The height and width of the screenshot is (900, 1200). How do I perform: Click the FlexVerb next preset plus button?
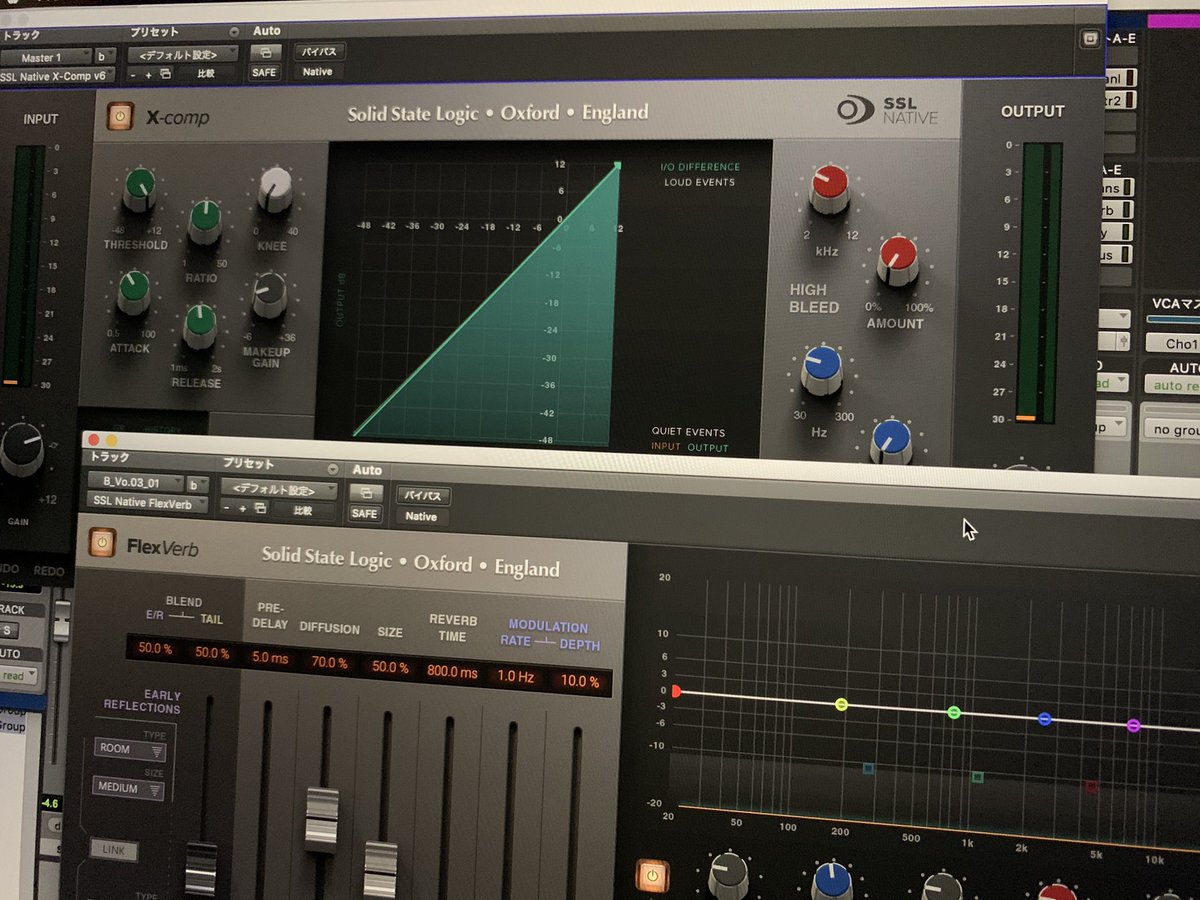click(x=244, y=508)
